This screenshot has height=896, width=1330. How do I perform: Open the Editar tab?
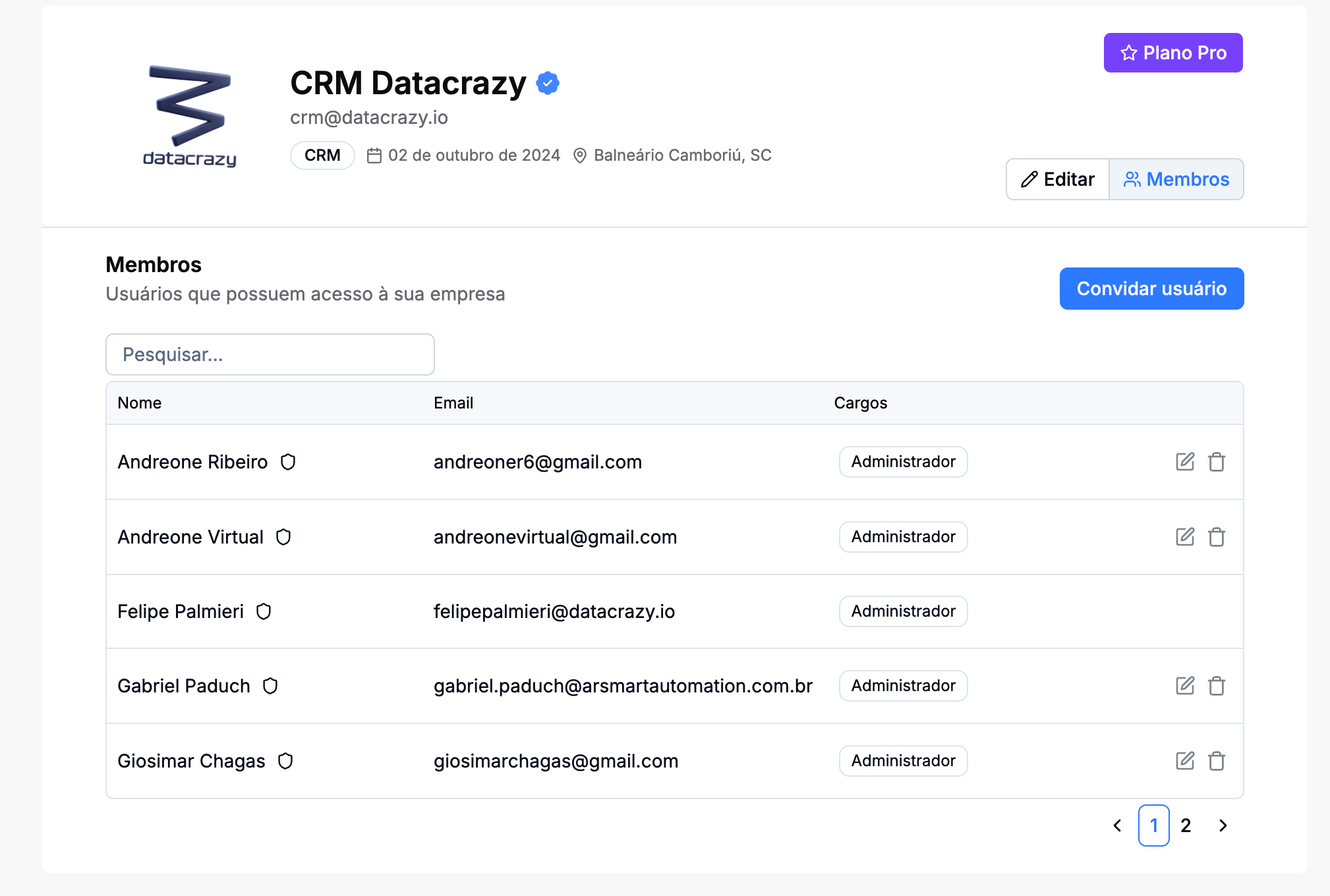coord(1058,179)
